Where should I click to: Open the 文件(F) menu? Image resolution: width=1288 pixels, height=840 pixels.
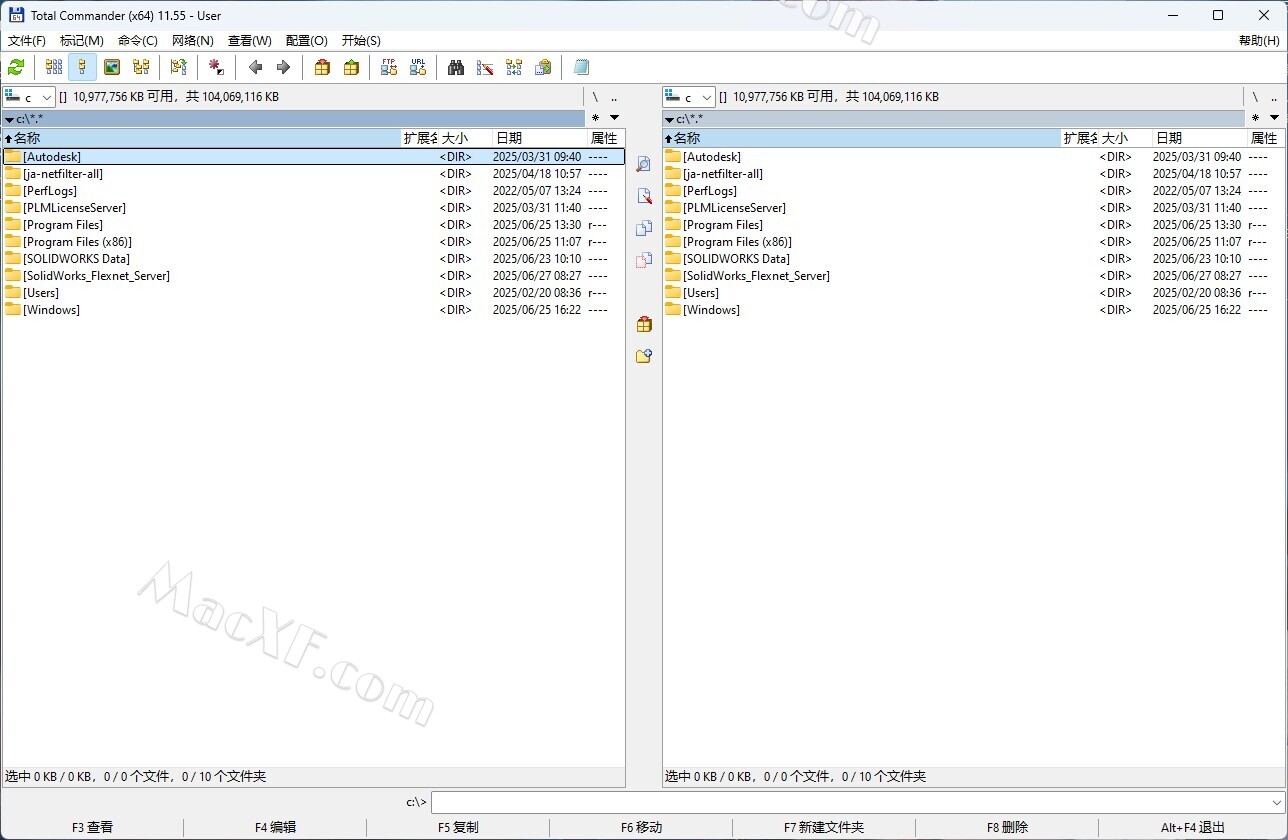[x=27, y=41]
